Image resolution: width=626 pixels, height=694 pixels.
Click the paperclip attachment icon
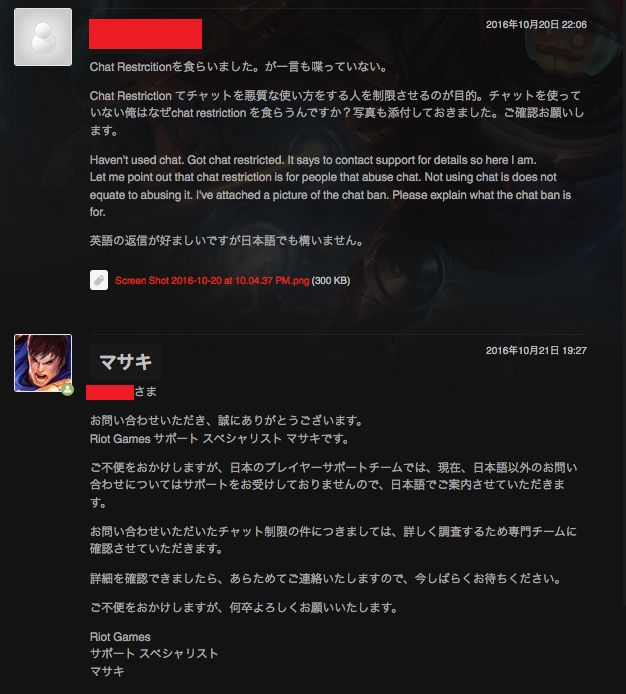99,280
